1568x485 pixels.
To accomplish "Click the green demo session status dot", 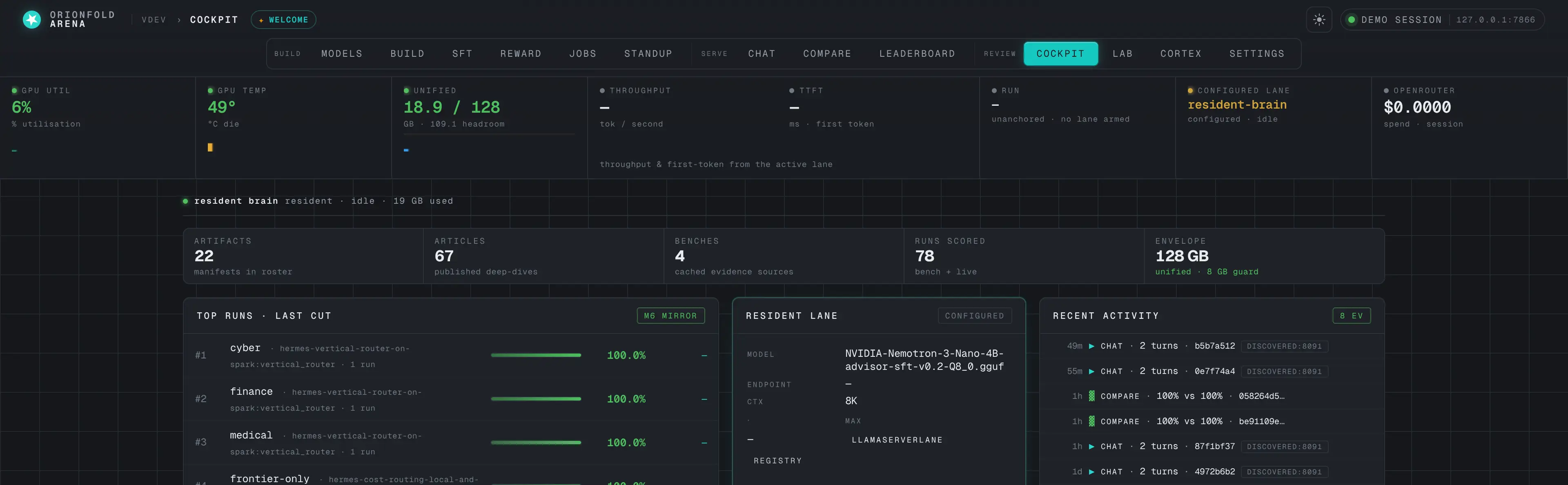I will click(x=1351, y=20).
